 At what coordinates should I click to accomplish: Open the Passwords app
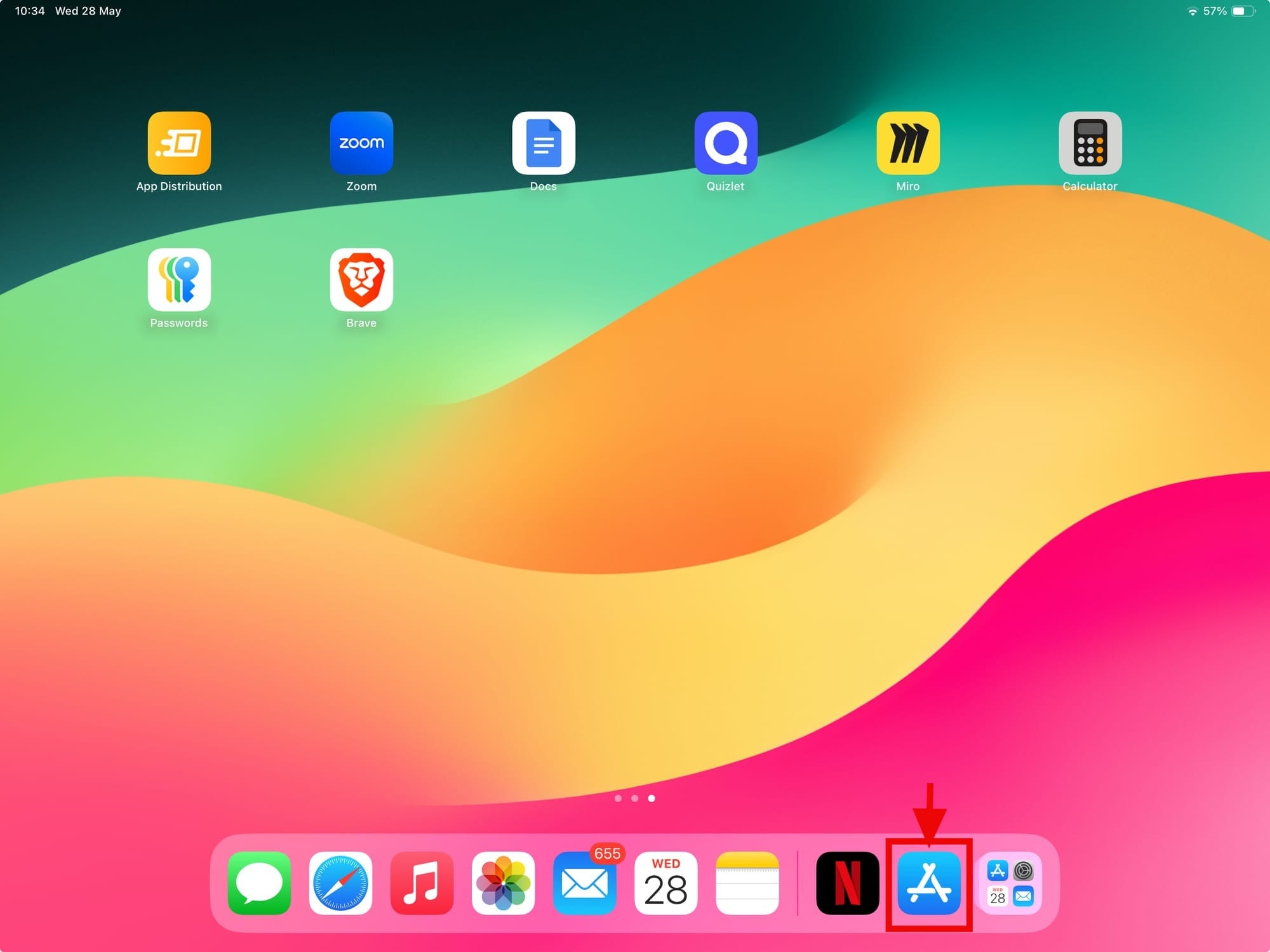tap(179, 280)
